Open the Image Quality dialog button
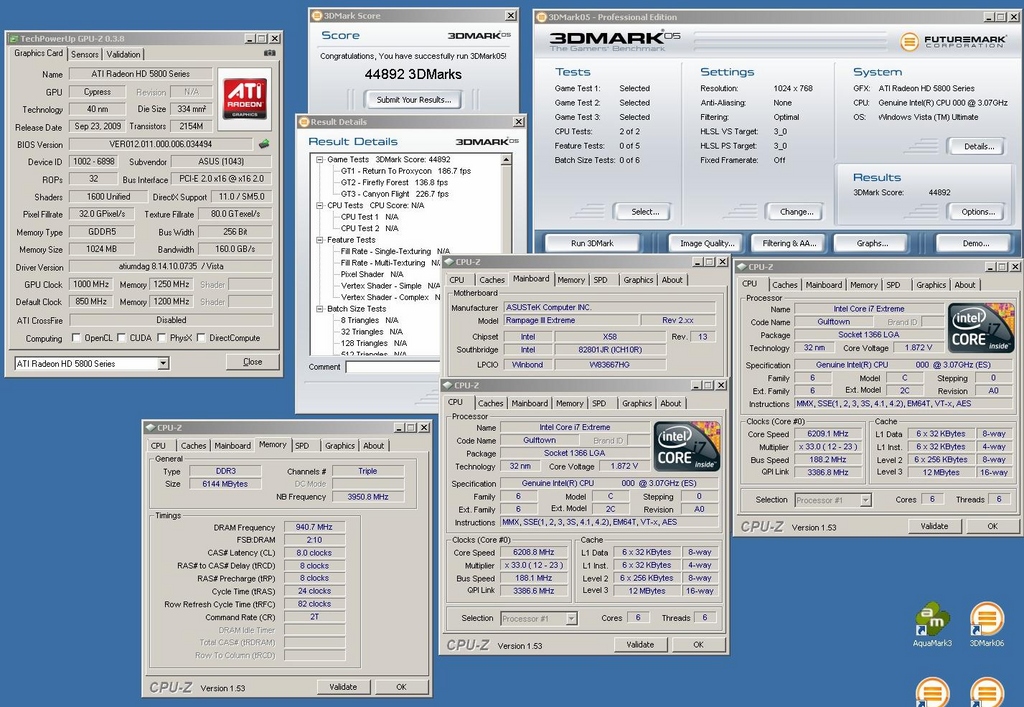This screenshot has width=1024, height=707. point(707,244)
